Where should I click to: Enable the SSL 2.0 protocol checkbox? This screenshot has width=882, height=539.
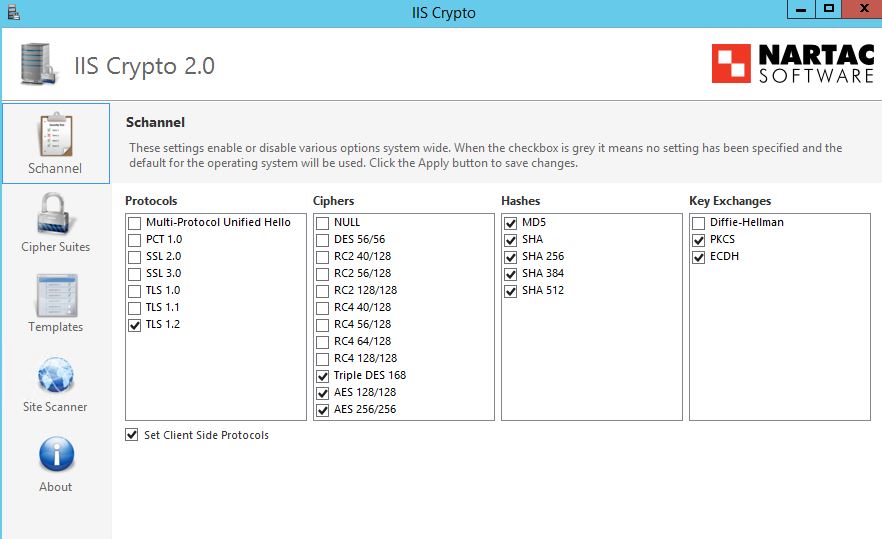[134, 257]
